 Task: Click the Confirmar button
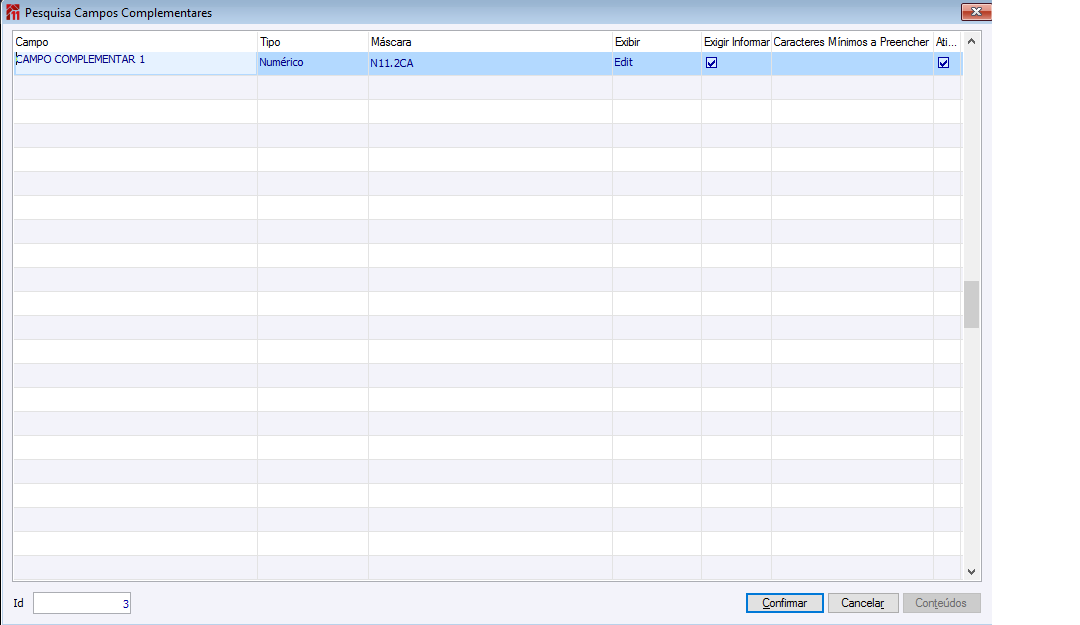click(785, 603)
